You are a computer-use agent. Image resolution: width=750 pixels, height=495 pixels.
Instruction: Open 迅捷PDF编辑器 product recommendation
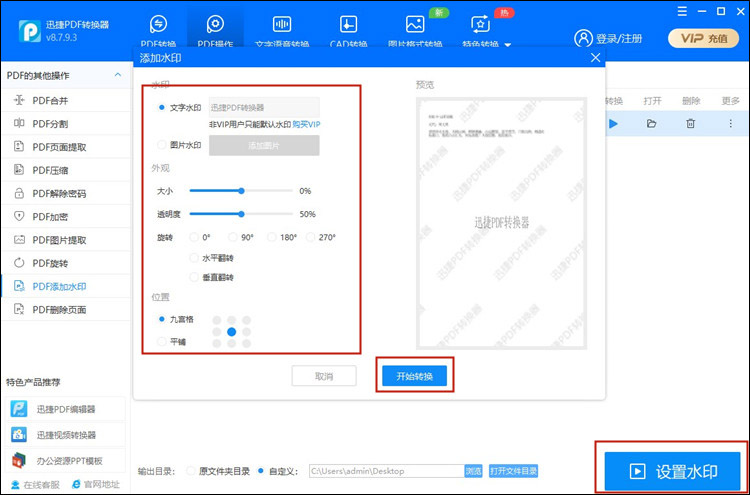(x=66, y=409)
